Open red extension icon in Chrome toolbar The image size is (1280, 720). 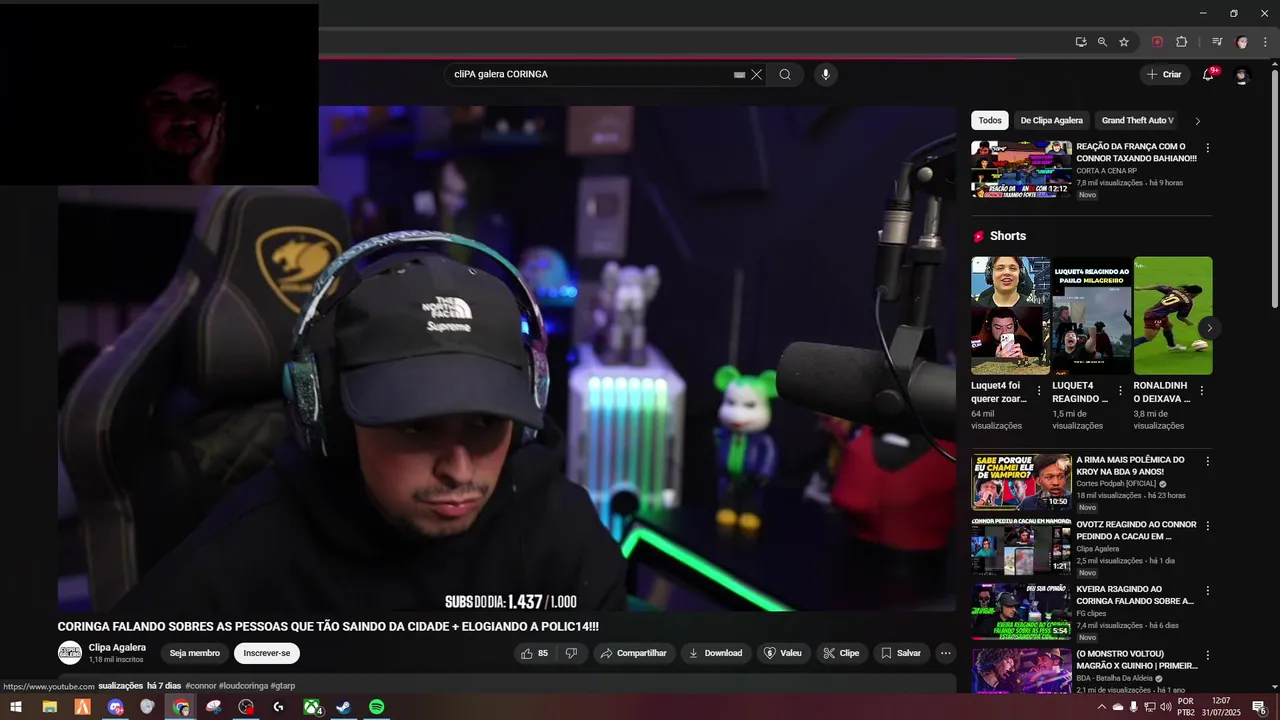pos(1157,42)
